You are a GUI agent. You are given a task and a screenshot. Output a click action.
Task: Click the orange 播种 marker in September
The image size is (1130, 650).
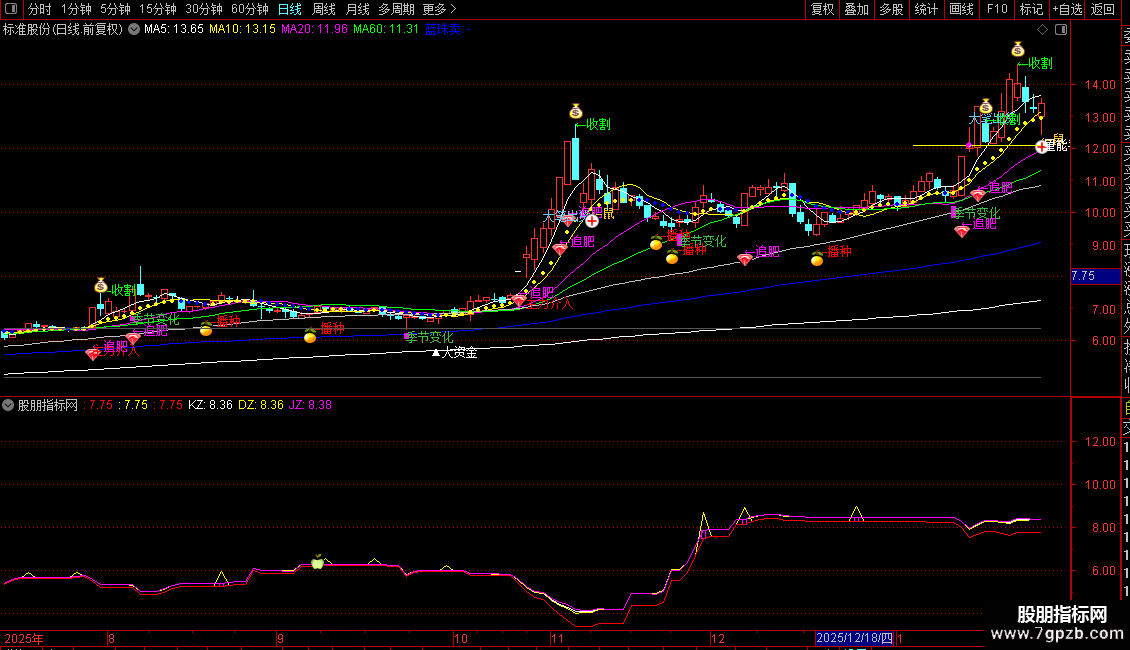click(x=310, y=336)
